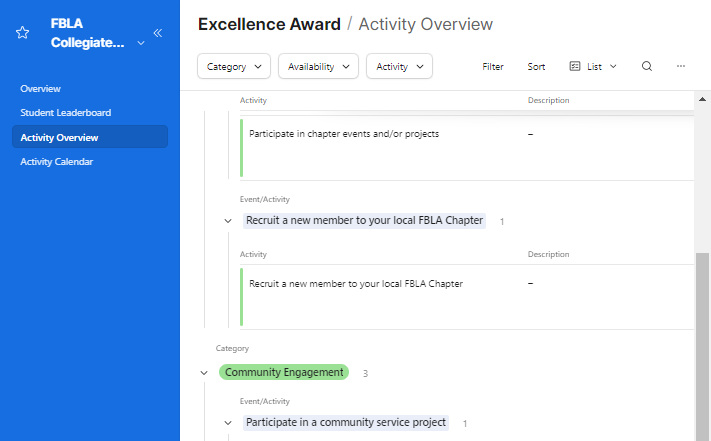The image size is (711, 441).
Task: Click the Community Engagement green tag
Action: pos(284,372)
